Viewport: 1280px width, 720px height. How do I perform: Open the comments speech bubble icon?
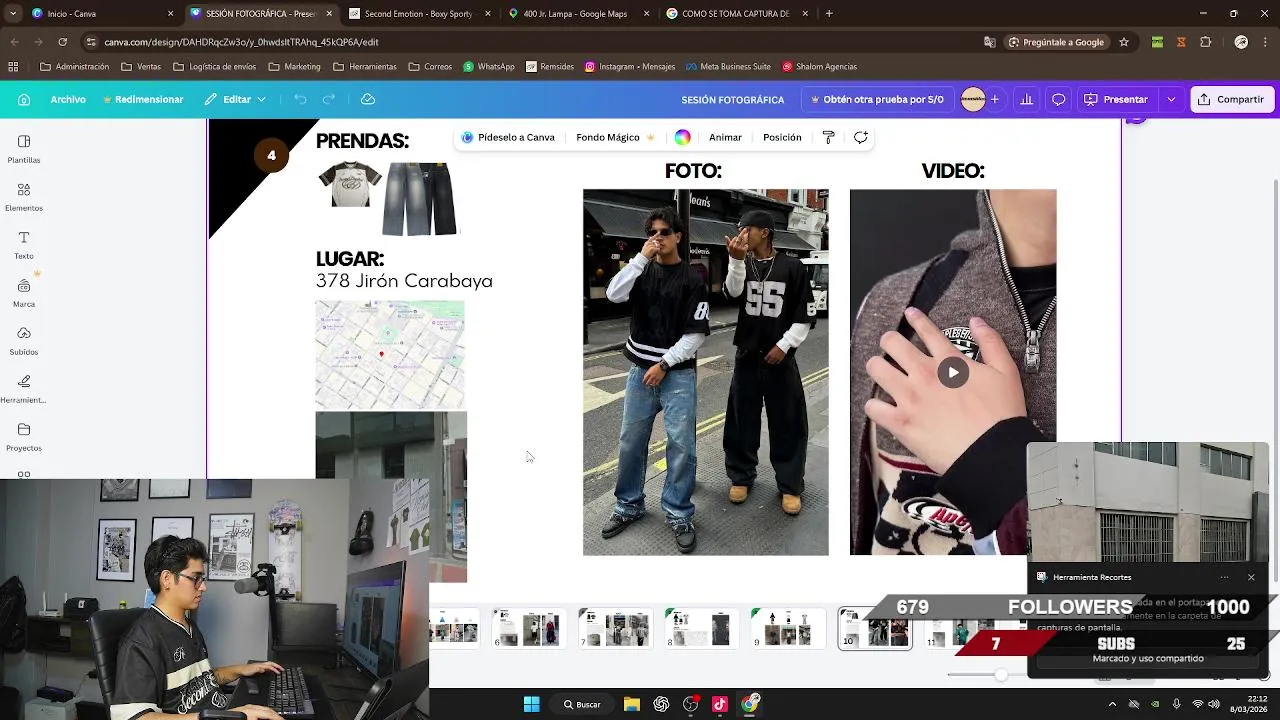tap(1058, 99)
